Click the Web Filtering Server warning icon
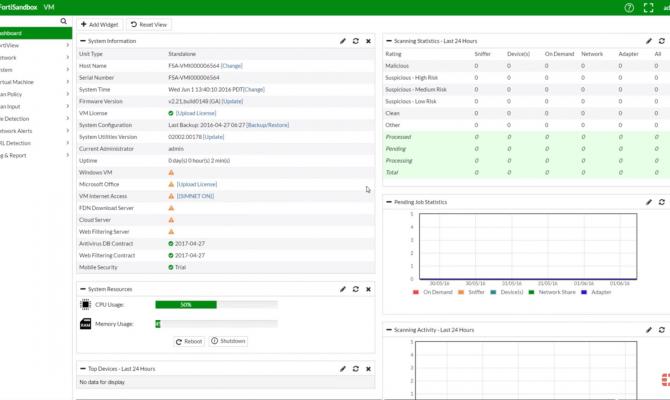 (x=171, y=232)
